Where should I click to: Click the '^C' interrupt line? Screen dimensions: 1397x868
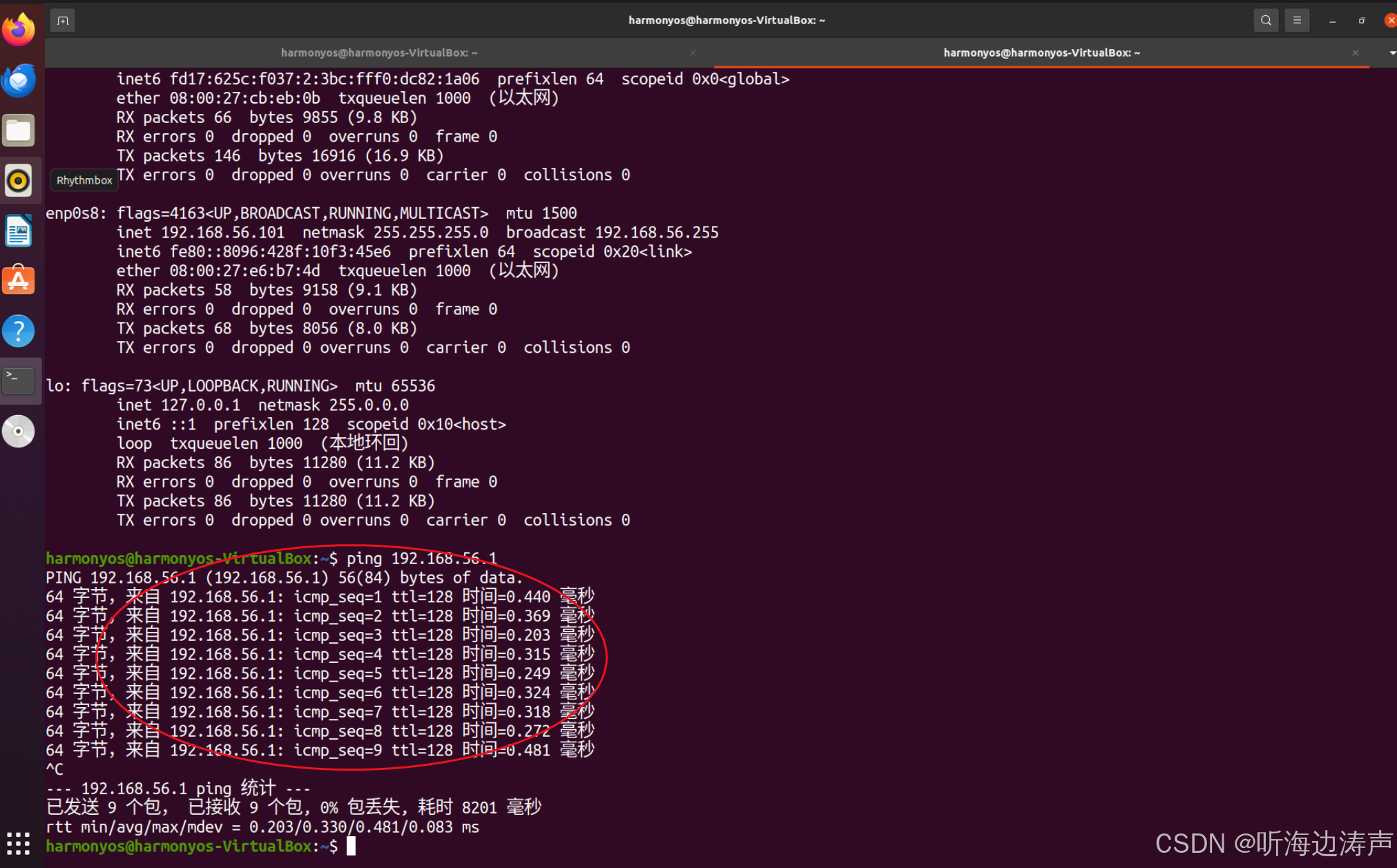point(55,769)
